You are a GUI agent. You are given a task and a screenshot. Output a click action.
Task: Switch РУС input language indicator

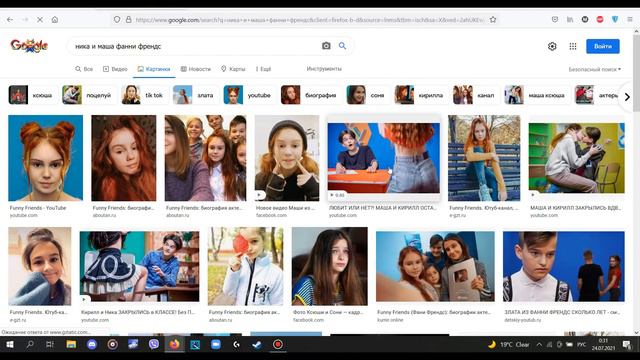pos(581,345)
